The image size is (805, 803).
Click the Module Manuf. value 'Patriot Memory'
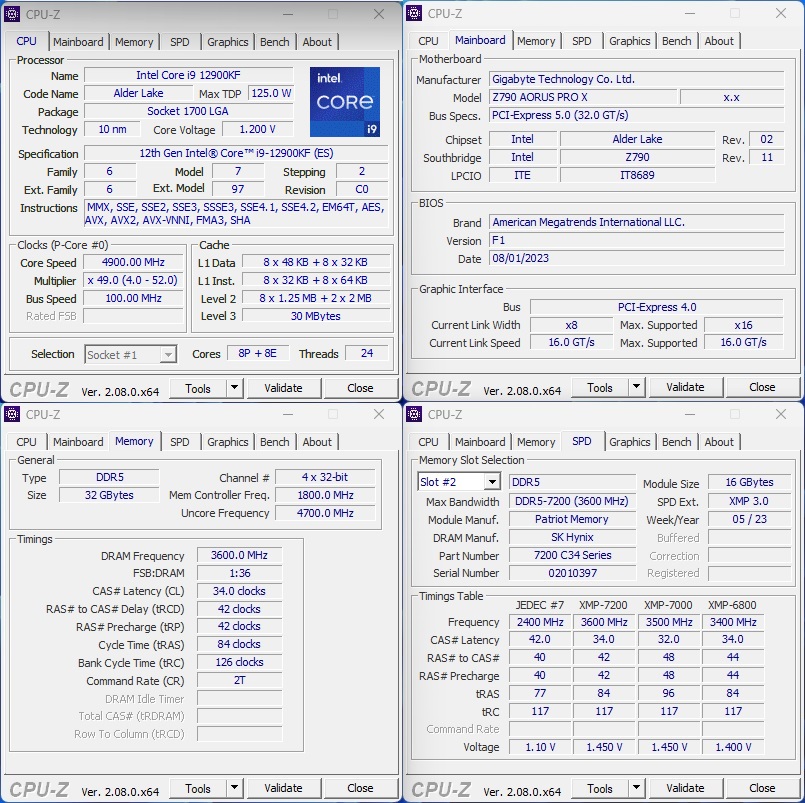(x=572, y=519)
